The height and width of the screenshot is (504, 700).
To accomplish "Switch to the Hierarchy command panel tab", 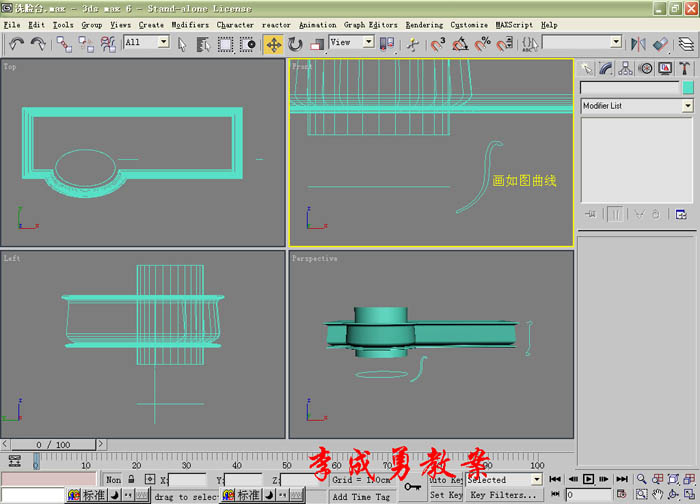I will click(625, 68).
